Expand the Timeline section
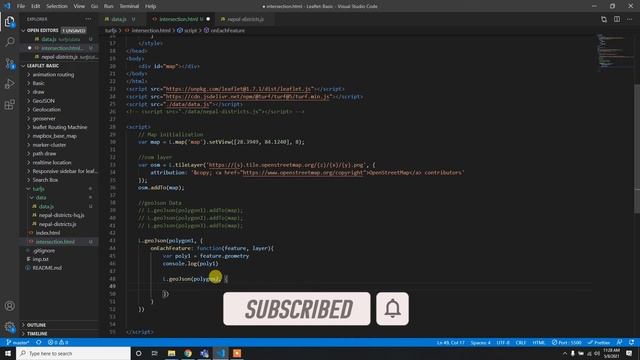640x360 pixels. click(x=37, y=333)
